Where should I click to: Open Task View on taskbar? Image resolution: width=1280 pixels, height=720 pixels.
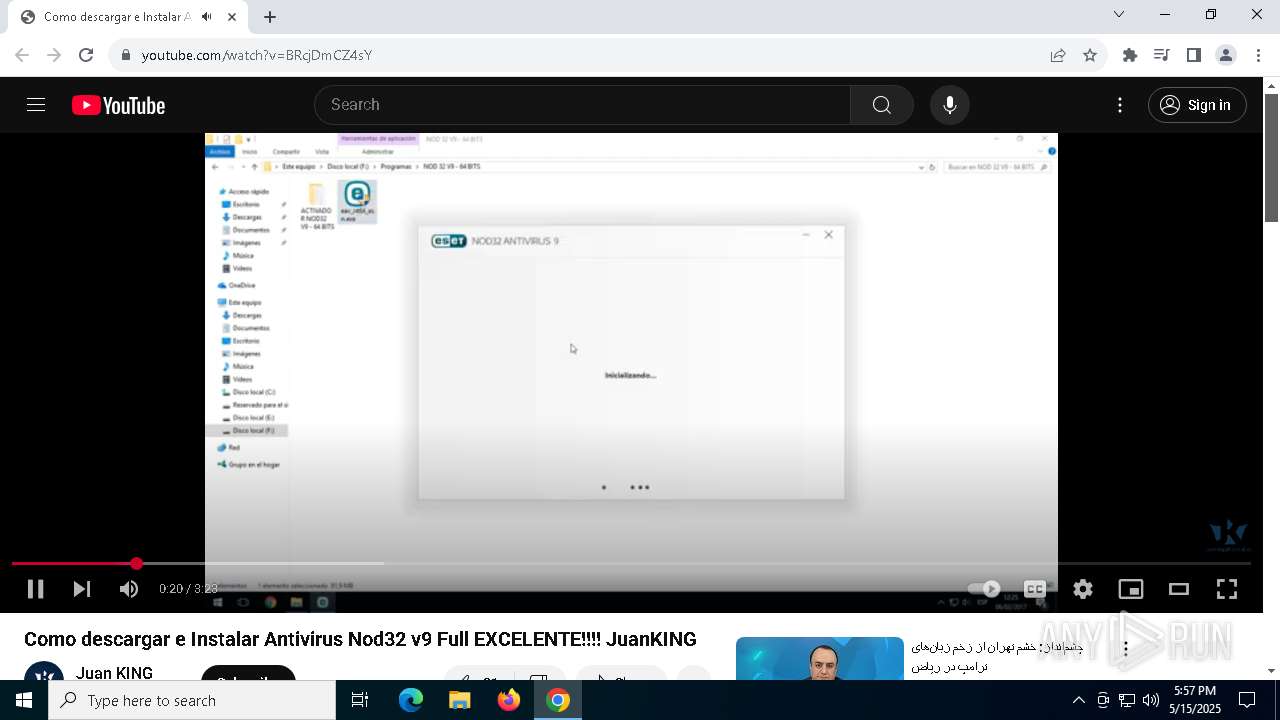click(x=360, y=700)
